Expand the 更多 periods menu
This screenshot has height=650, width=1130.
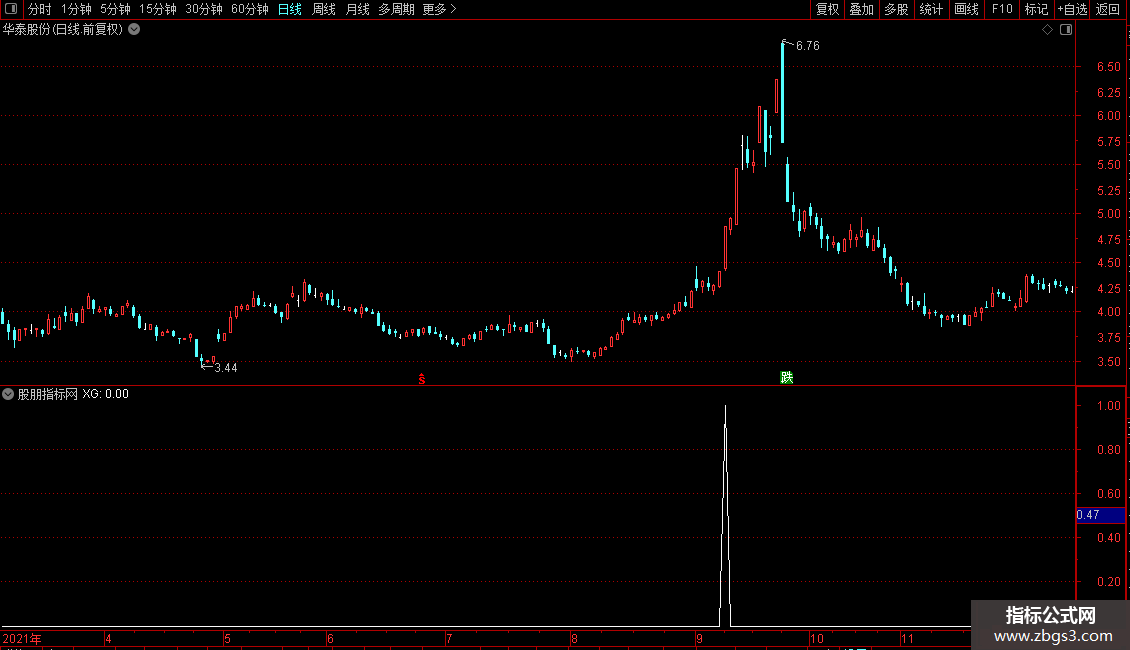pyautogui.click(x=439, y=9)
